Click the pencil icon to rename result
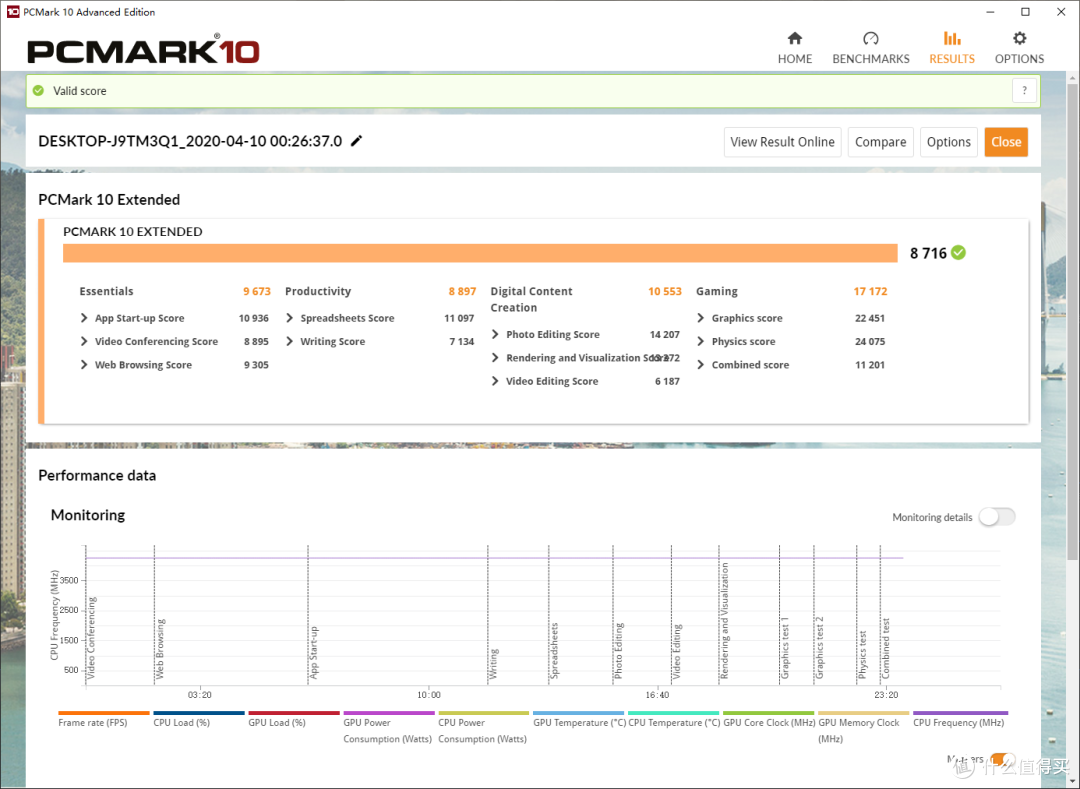The image size is (1080, 789). tap(356, 141)
